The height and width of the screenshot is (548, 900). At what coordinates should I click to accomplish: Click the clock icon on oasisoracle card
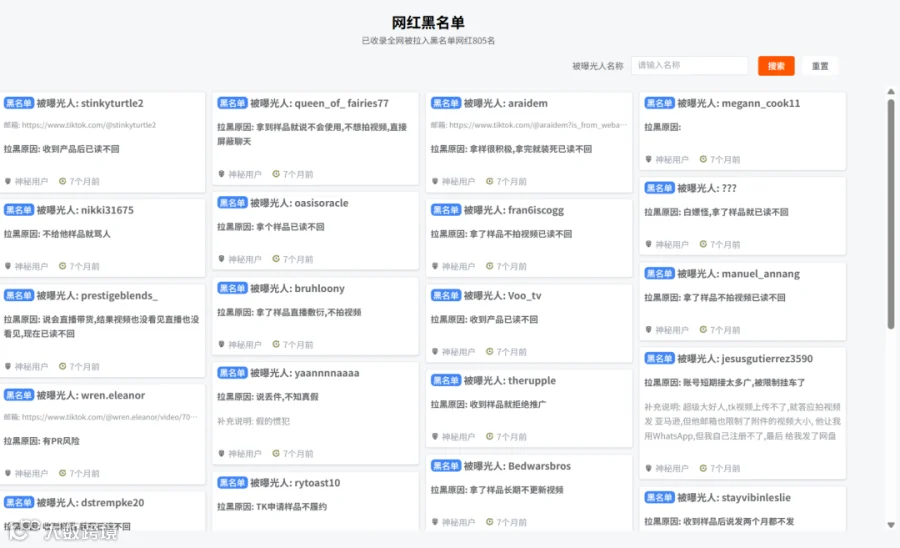(276, 259)
